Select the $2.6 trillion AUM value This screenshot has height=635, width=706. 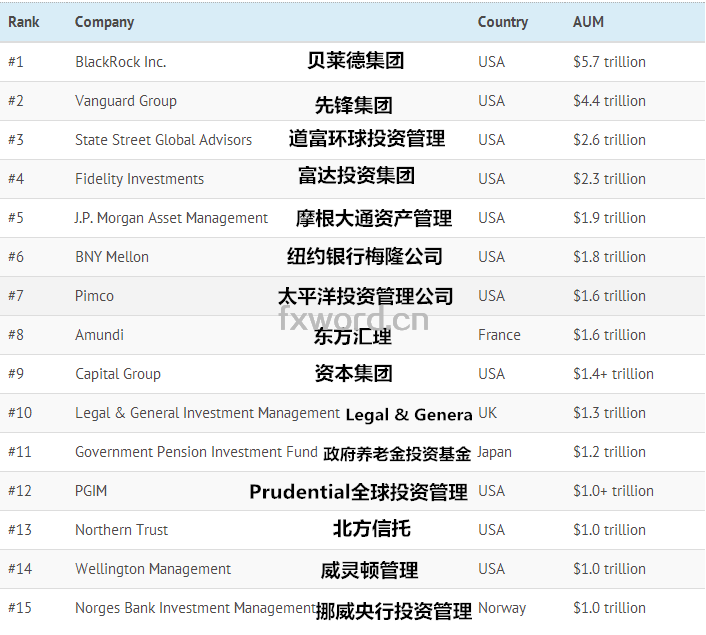coord(609,140)
